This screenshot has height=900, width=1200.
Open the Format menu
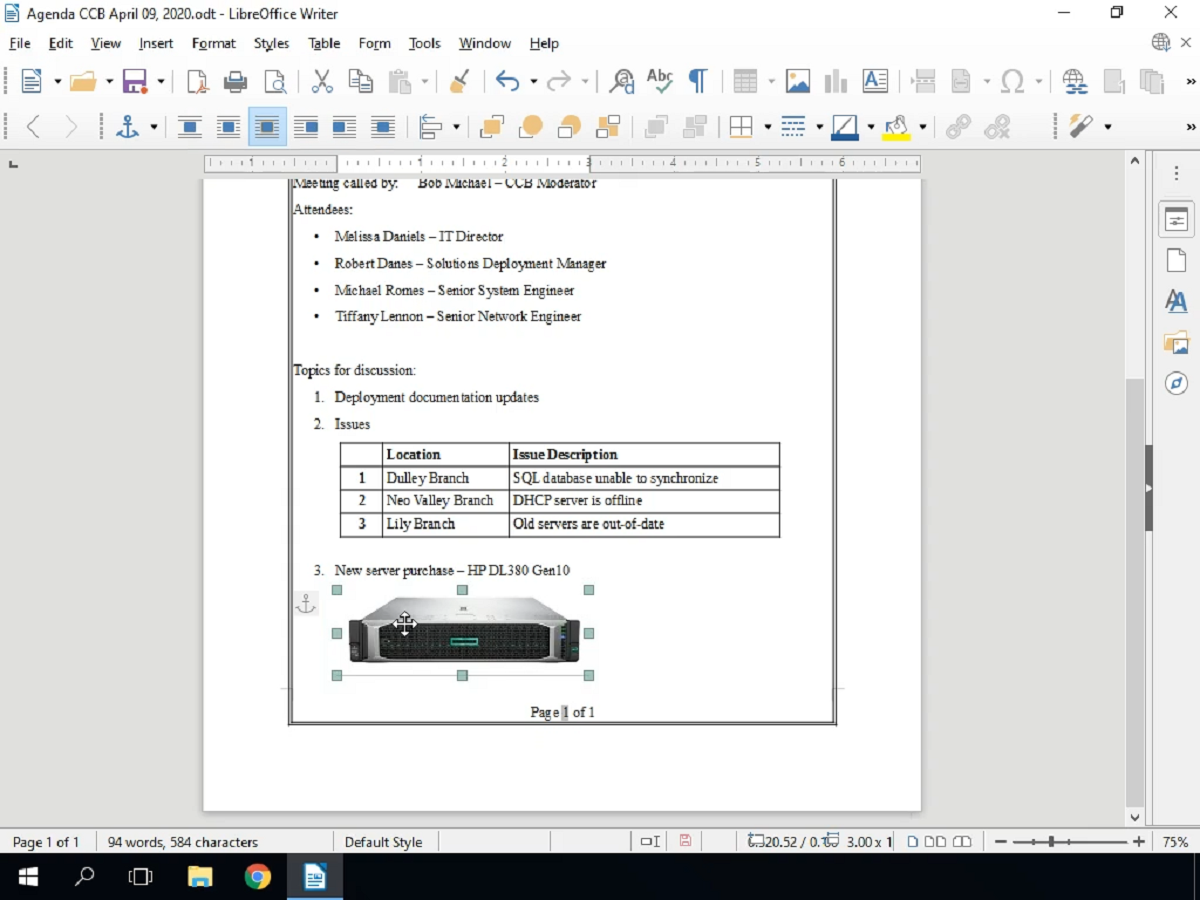pyautogui.click(x=214, y=43)
